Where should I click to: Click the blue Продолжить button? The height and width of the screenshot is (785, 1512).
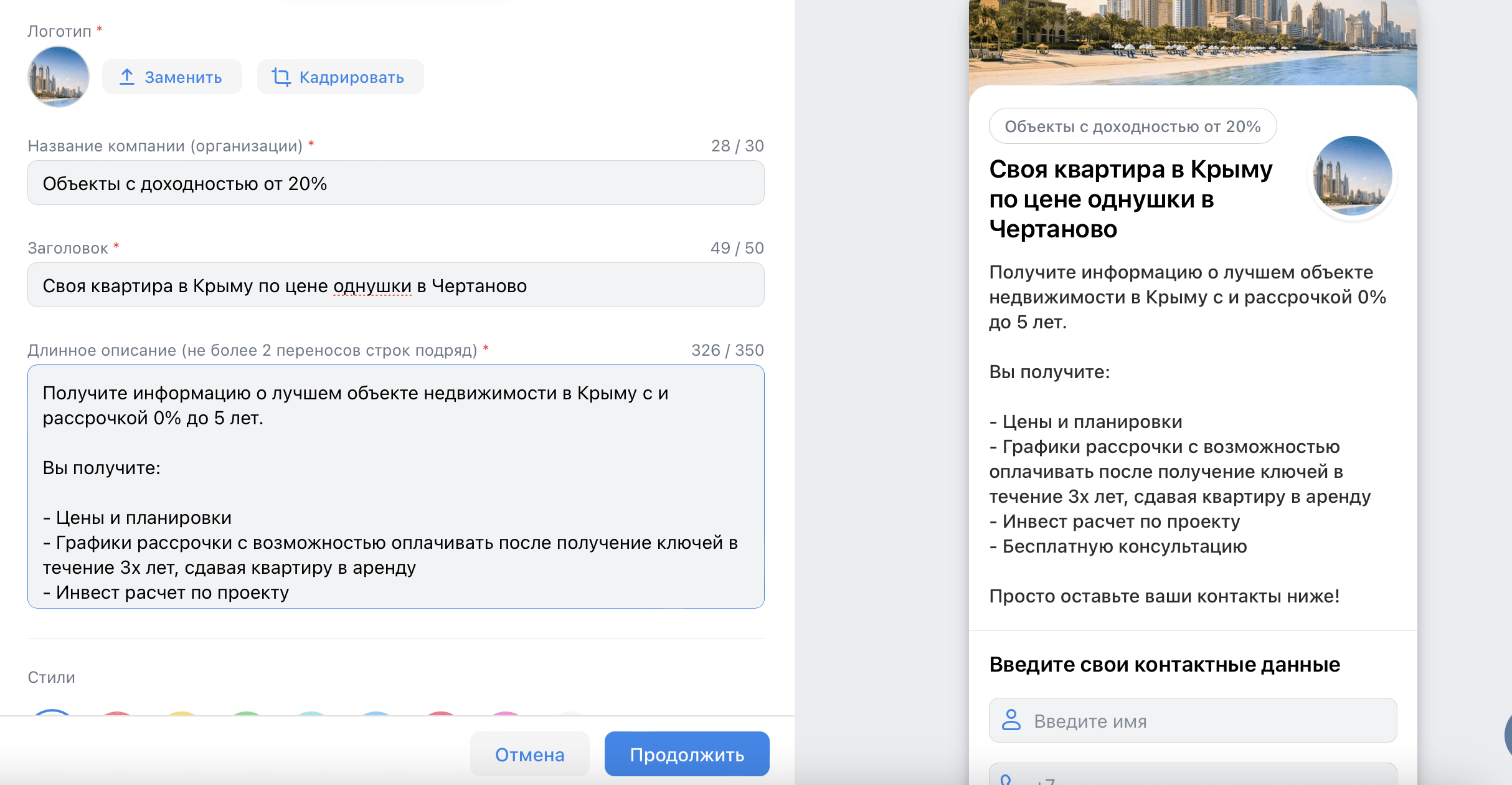687,754
